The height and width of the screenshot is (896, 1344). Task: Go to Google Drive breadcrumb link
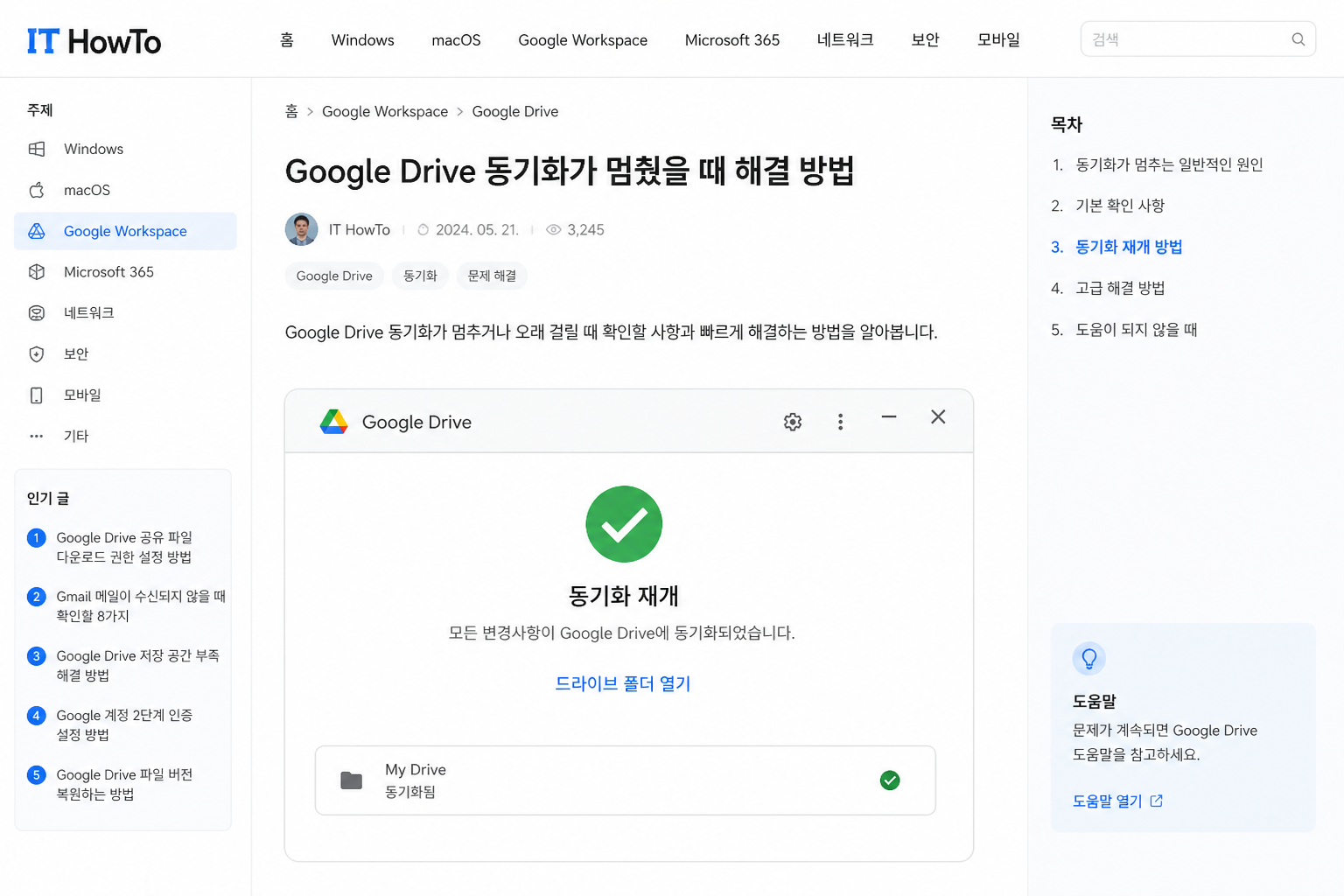pyautogui.click(x=515, y=111)
